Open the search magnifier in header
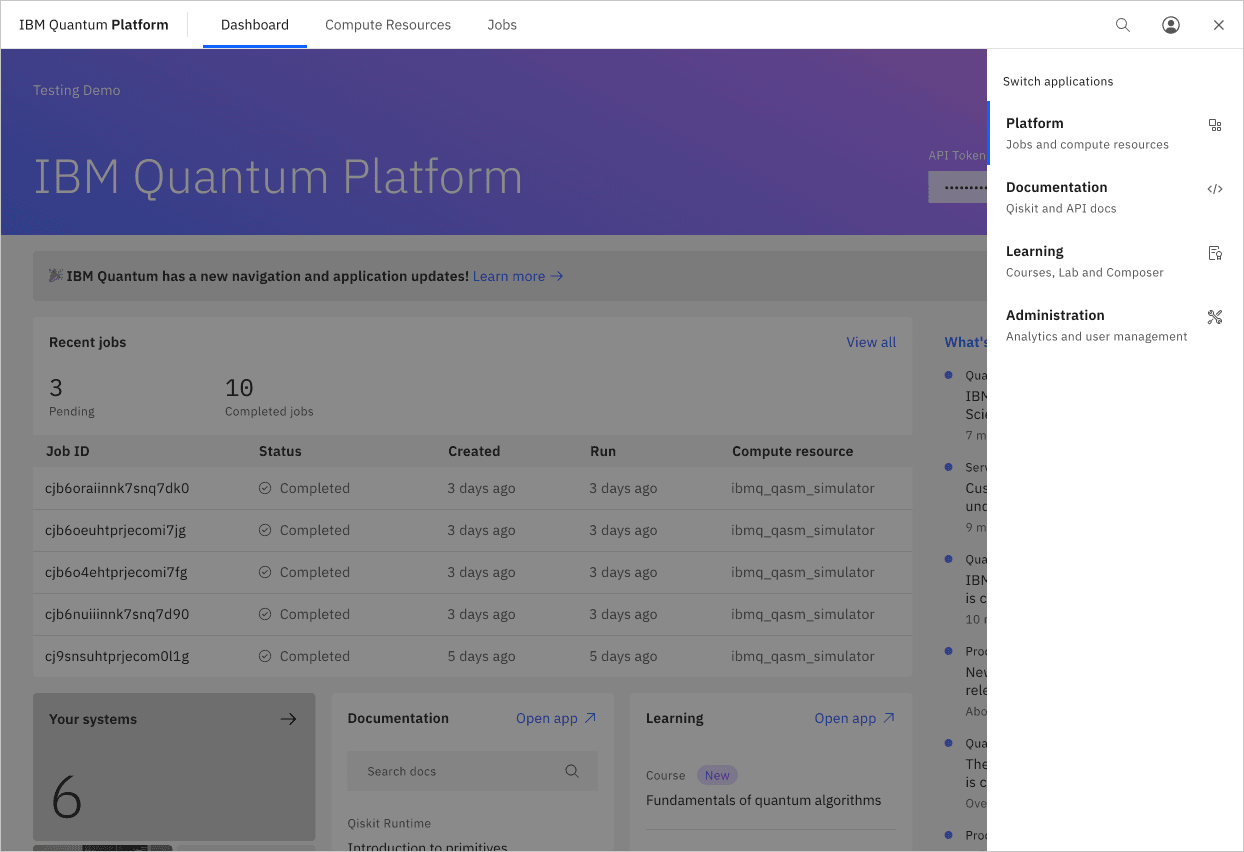 (x=1123, y=25)
